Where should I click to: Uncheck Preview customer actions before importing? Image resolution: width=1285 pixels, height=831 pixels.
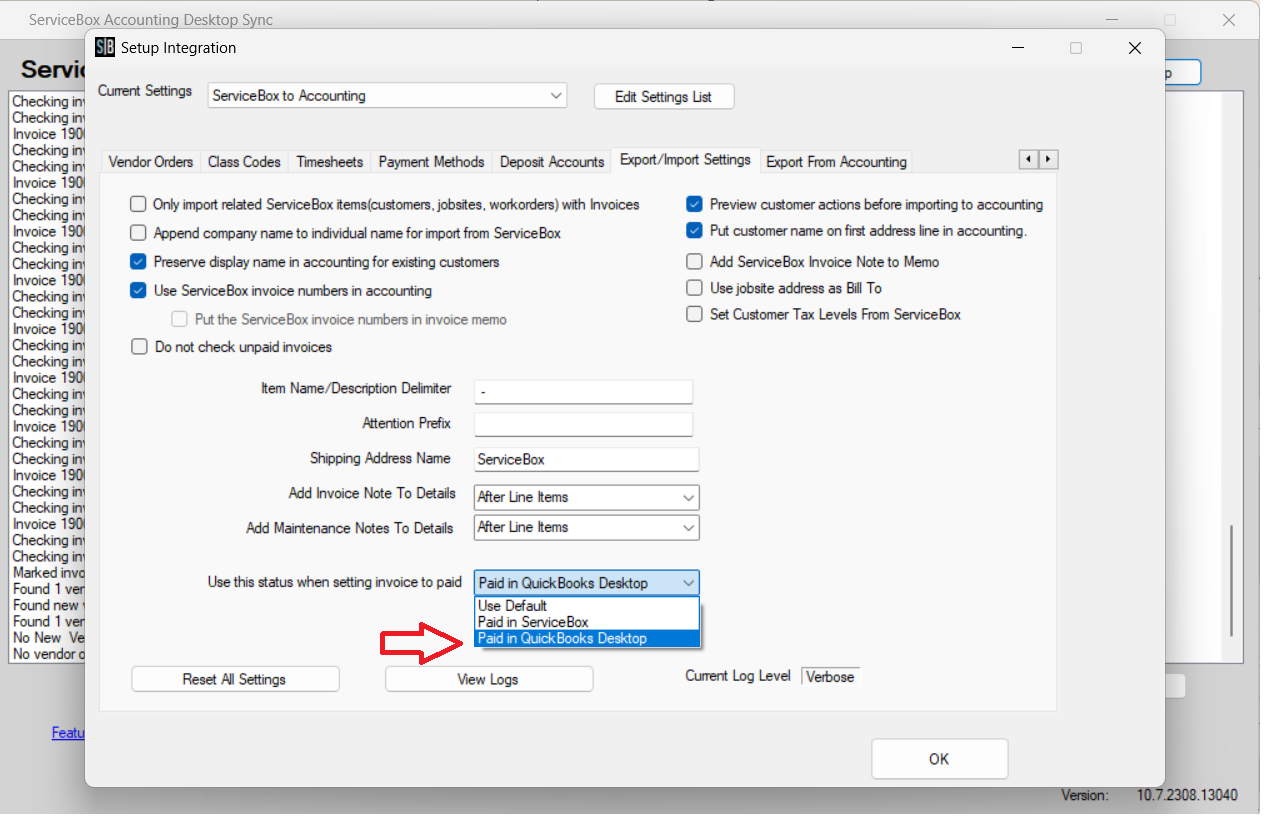pyautogui.click(x=694, y=204)
